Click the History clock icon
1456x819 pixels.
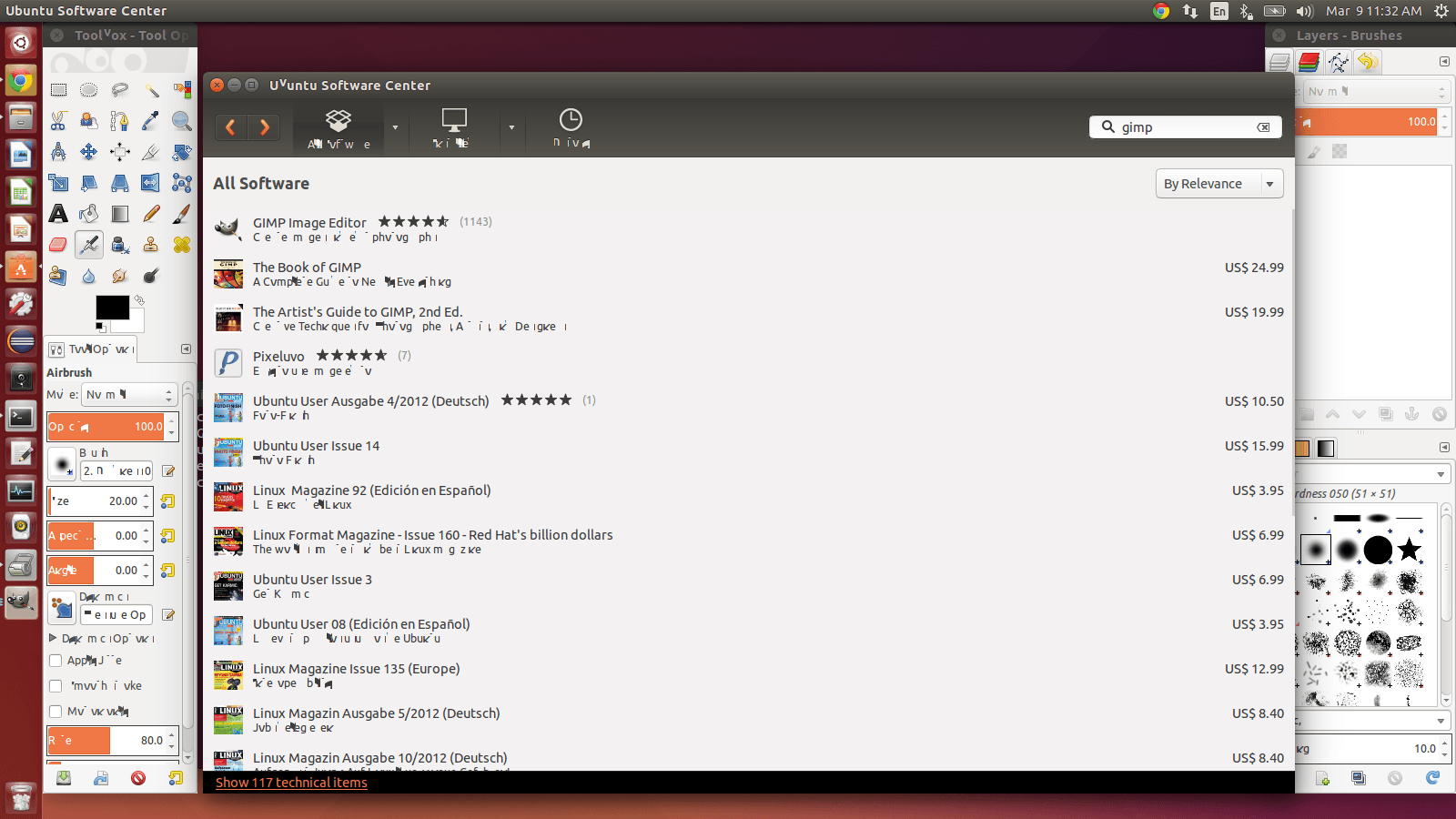coord(571,127)
